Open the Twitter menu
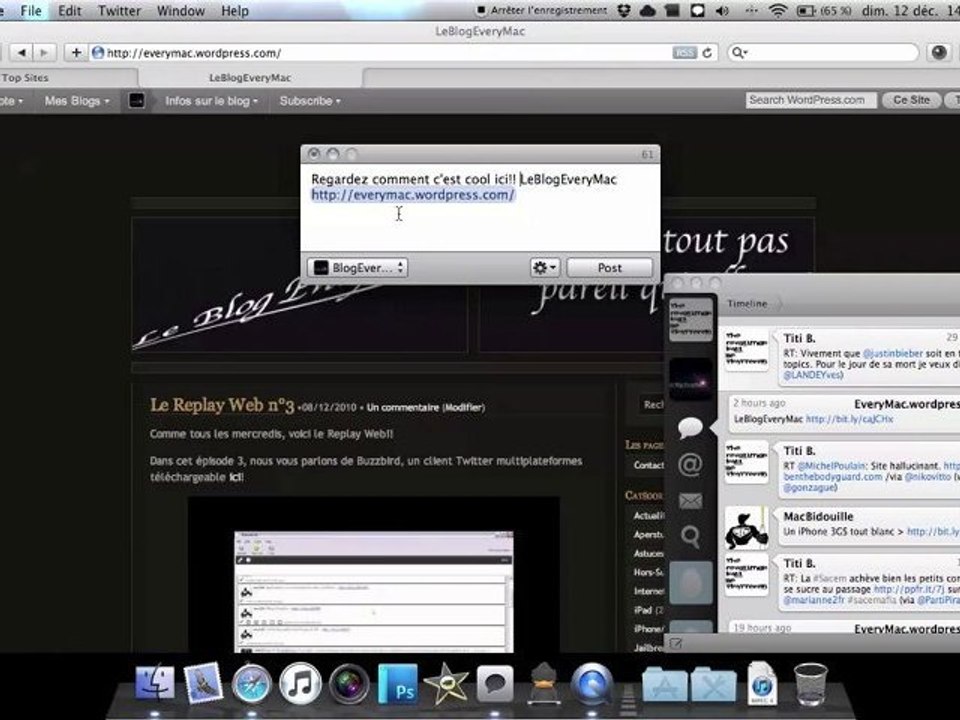The height and width of the screenshot is (720, 960). 119,10
